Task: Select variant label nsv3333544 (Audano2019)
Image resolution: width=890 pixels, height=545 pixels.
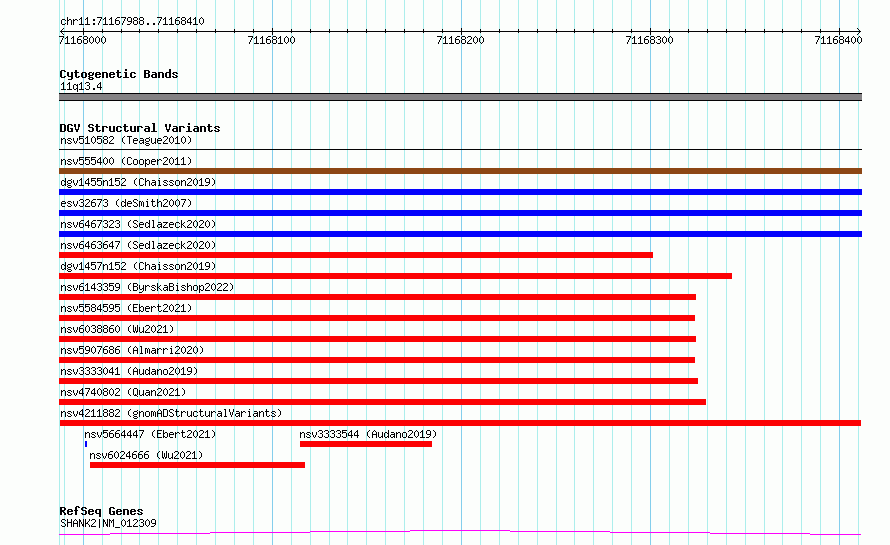Action: [368, 434]
